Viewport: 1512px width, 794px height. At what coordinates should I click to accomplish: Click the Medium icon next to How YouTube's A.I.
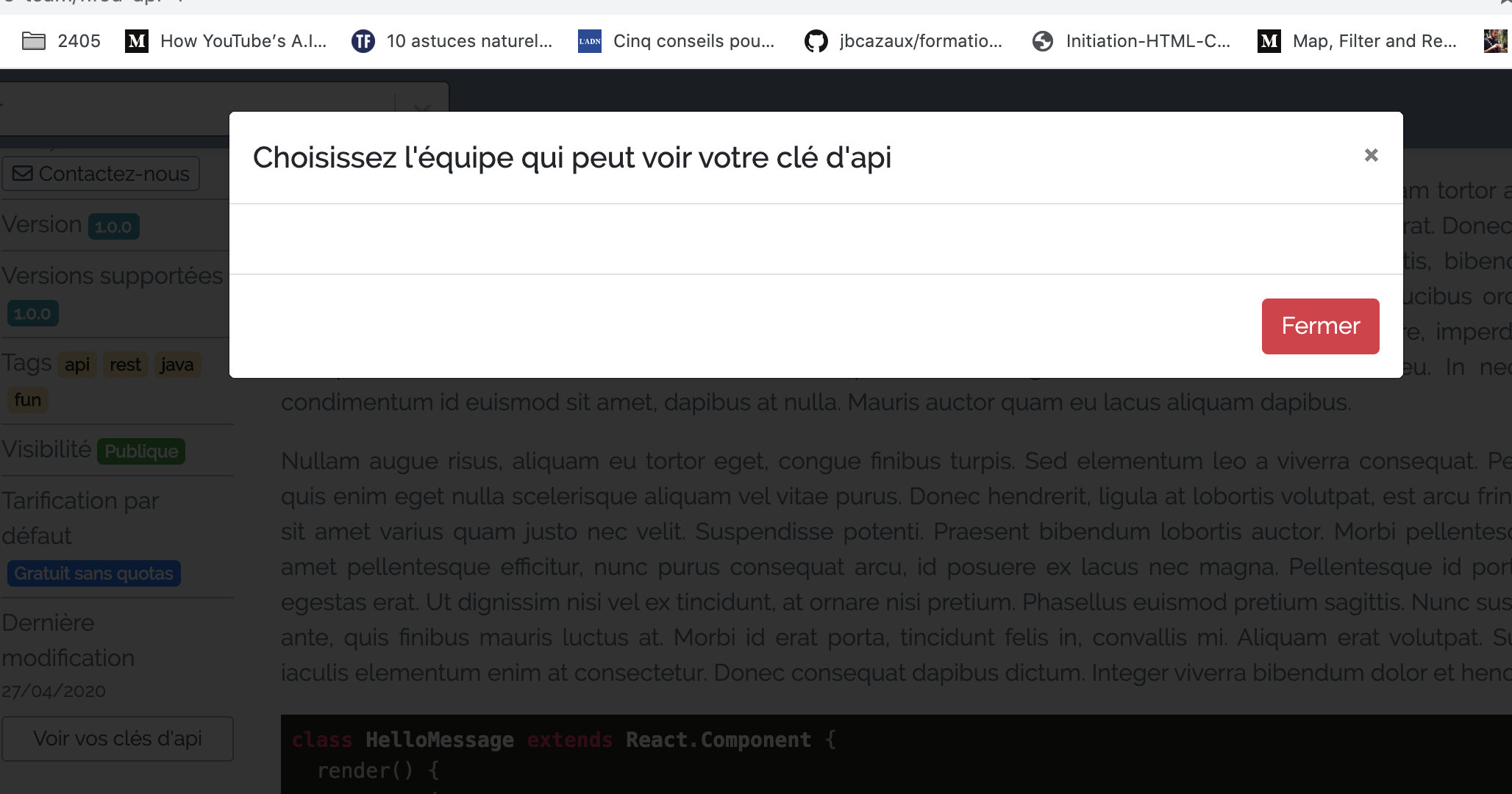(x=135, y=41)
